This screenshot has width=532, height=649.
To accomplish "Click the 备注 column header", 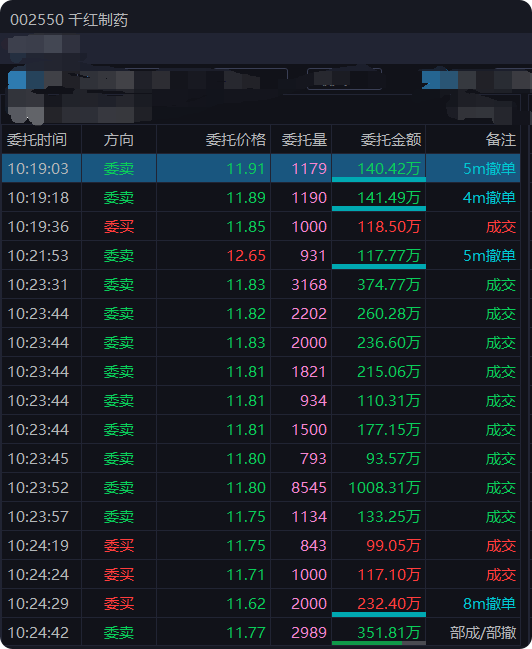I will pos(501,140).
